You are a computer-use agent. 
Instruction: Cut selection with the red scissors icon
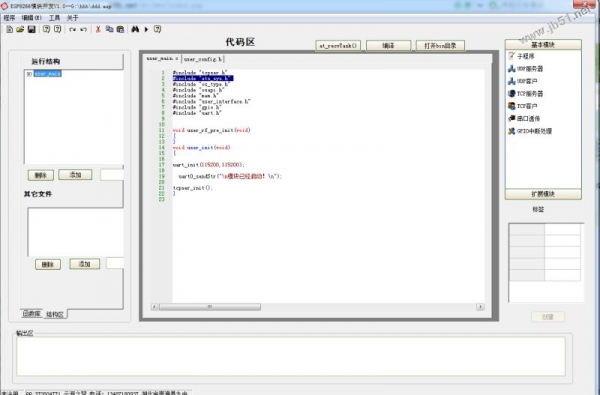(x=98, y=29)
